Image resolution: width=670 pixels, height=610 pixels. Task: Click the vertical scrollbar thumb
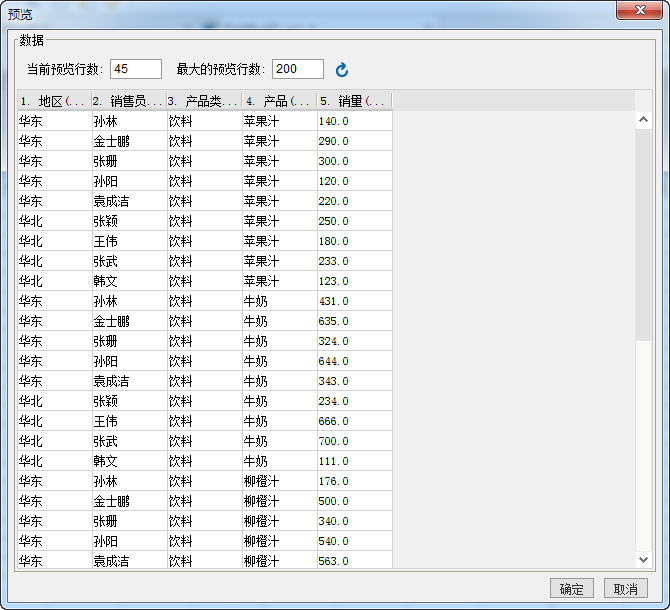[643, 235]
